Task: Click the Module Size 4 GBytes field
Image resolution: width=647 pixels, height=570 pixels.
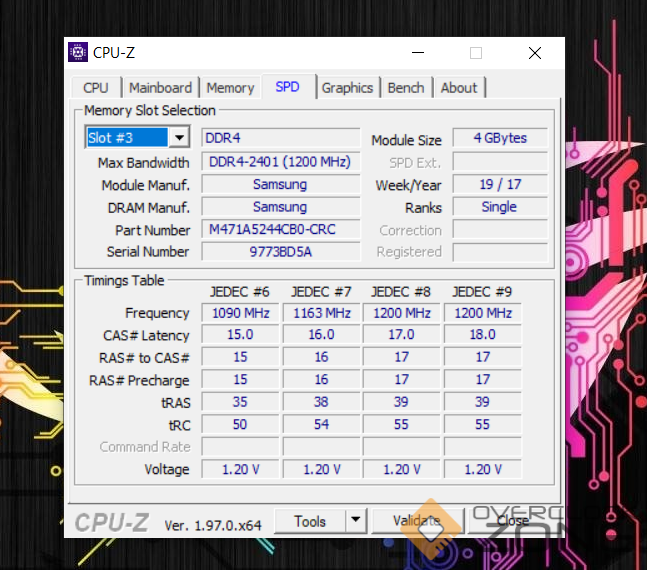Action: coord(499,138)
